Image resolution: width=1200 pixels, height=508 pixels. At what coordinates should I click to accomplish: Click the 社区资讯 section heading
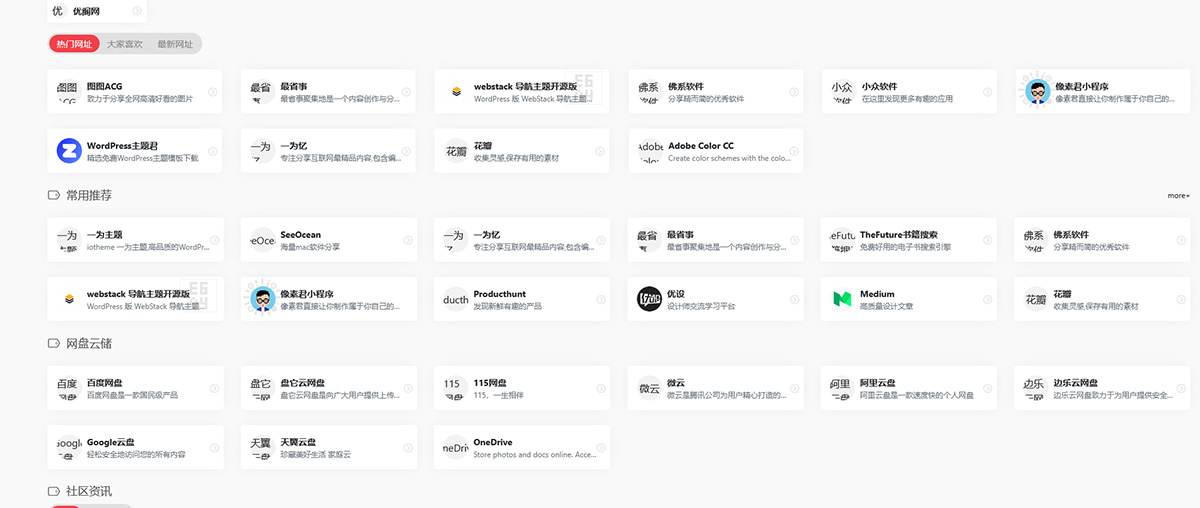pos(89,491)
